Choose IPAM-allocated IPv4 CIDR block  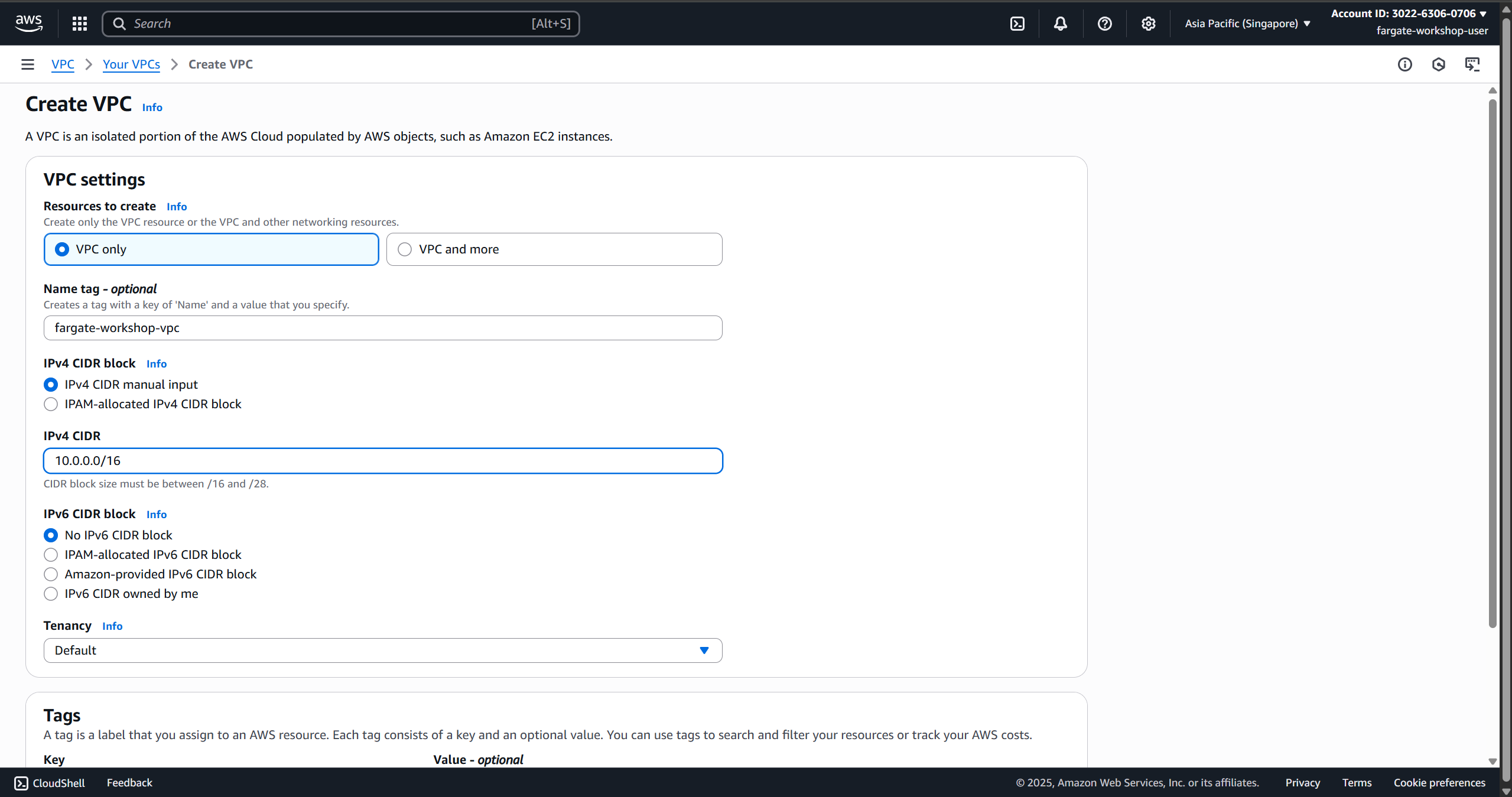point(51,404)
